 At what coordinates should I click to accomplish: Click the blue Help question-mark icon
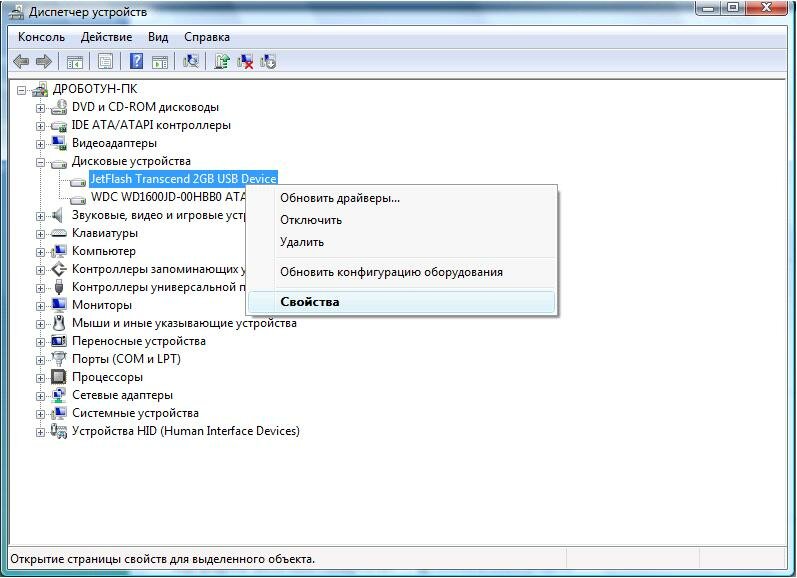coord(136,62)
